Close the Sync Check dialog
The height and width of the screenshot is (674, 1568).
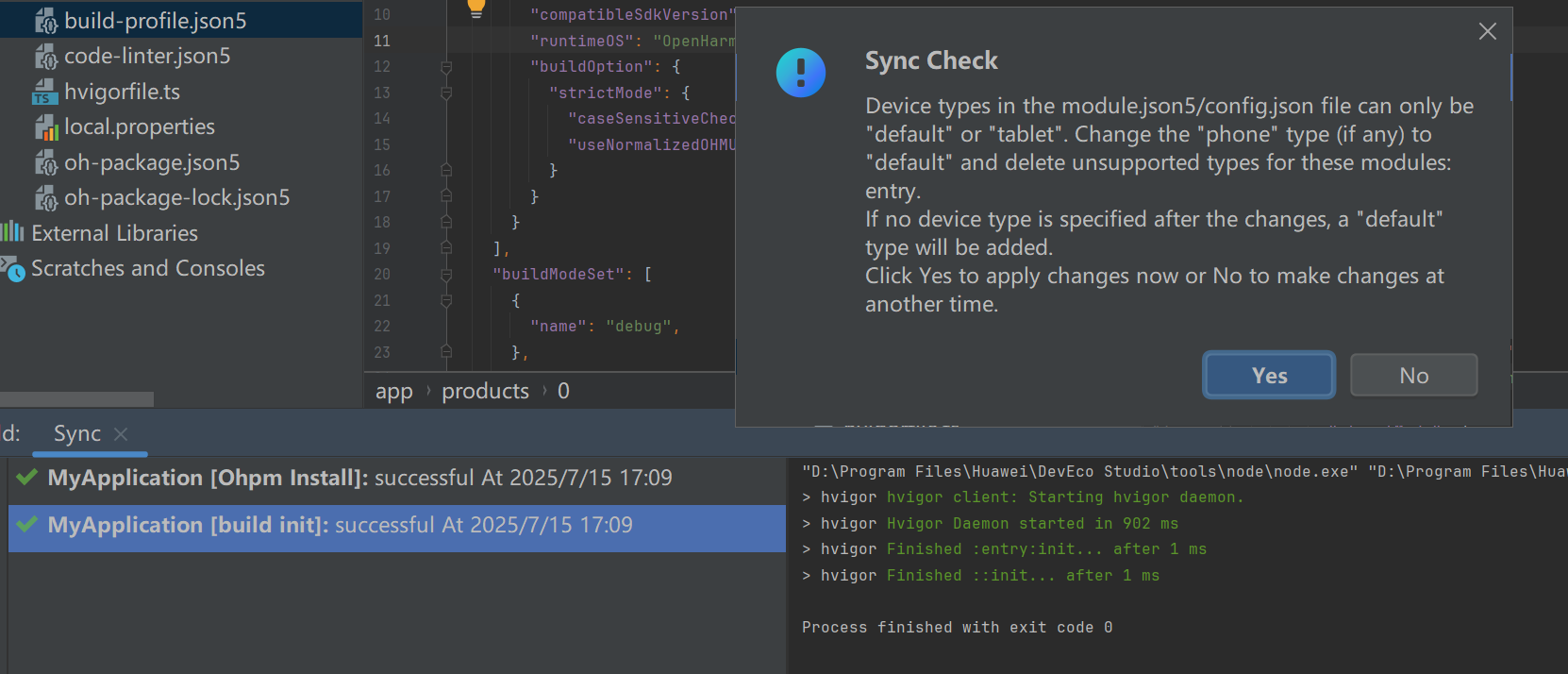1488,31
